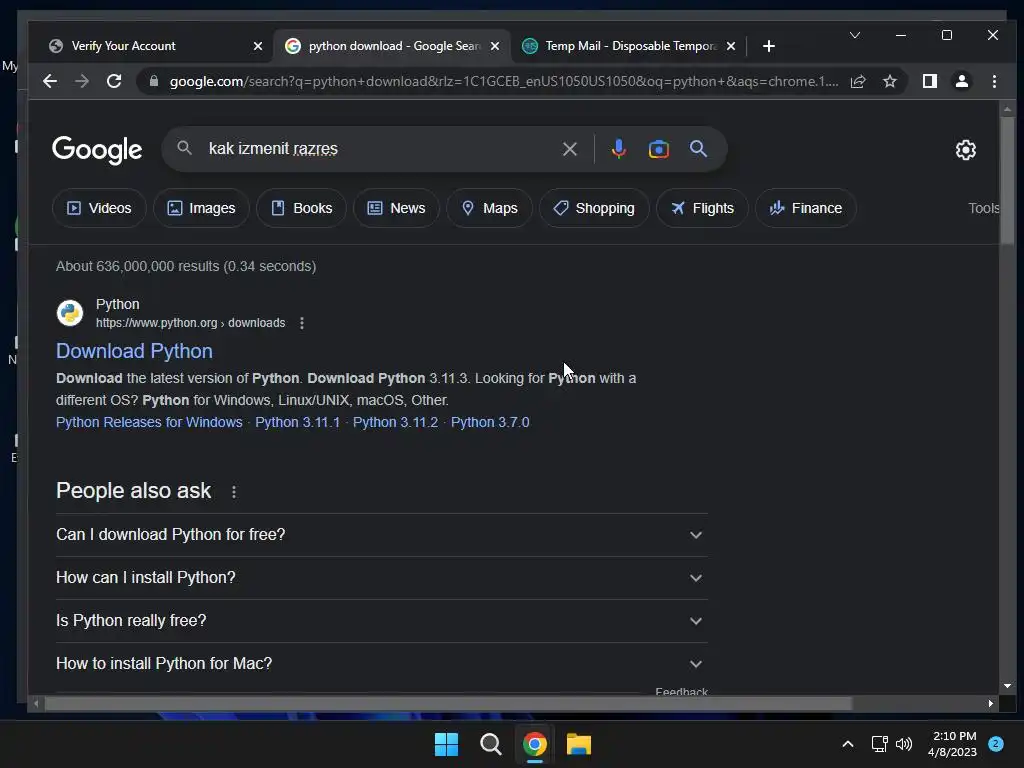The width and height of the screenshot is (1024, 768).
Task: Open the Download Python result link
Action: pyautogui.click(x=134, y=351)
